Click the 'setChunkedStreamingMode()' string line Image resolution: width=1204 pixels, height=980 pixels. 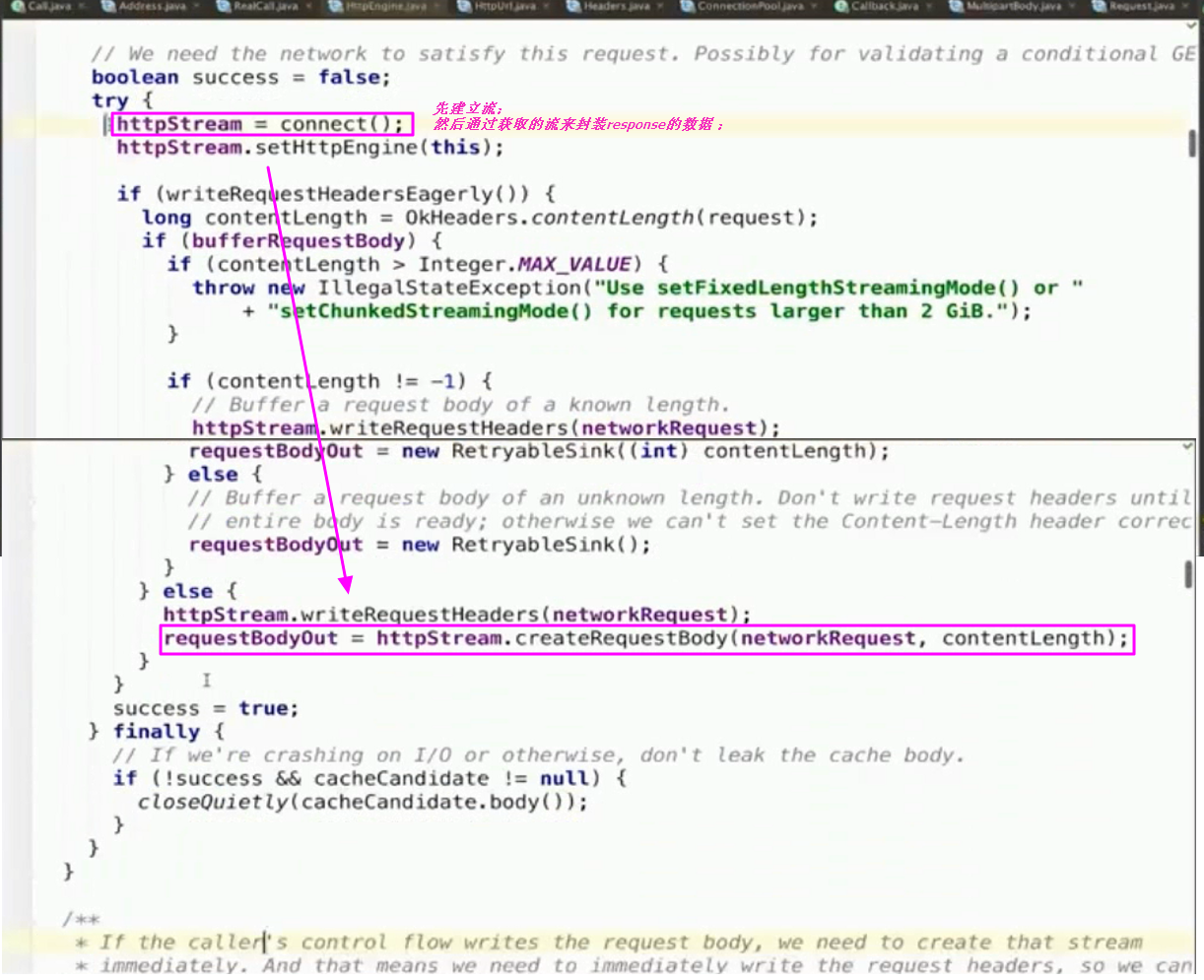point(636,311)
